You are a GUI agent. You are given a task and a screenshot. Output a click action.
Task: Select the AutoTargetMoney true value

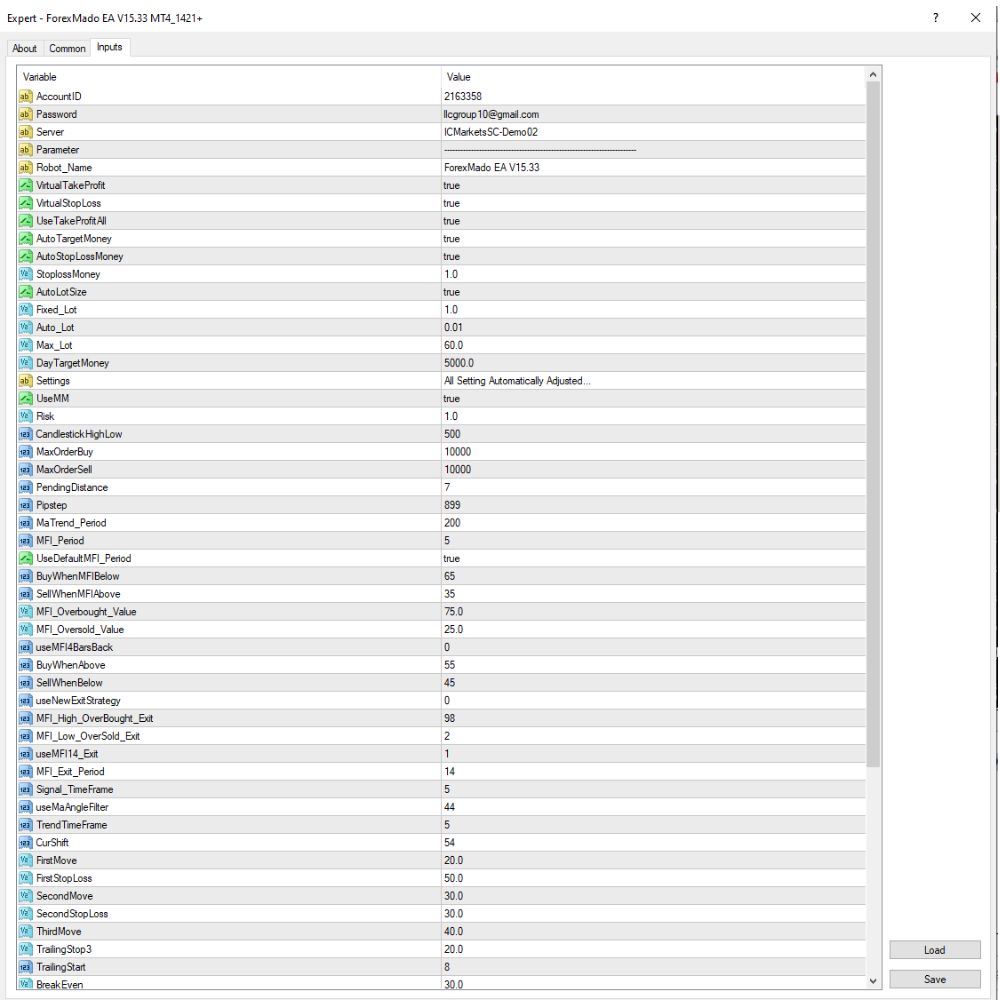[452, 239]
